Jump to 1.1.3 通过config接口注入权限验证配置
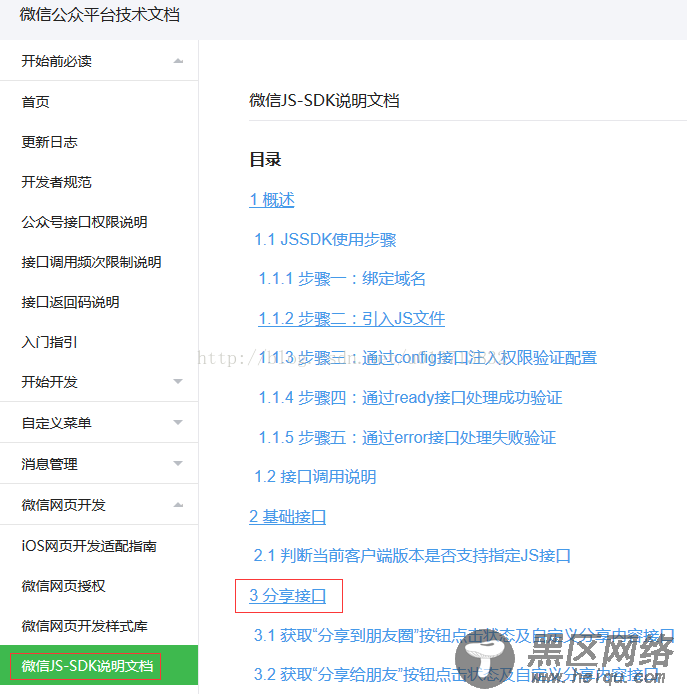Image resolution: width=687 pixels, height=694 pixels. click(x=428, y=358)
